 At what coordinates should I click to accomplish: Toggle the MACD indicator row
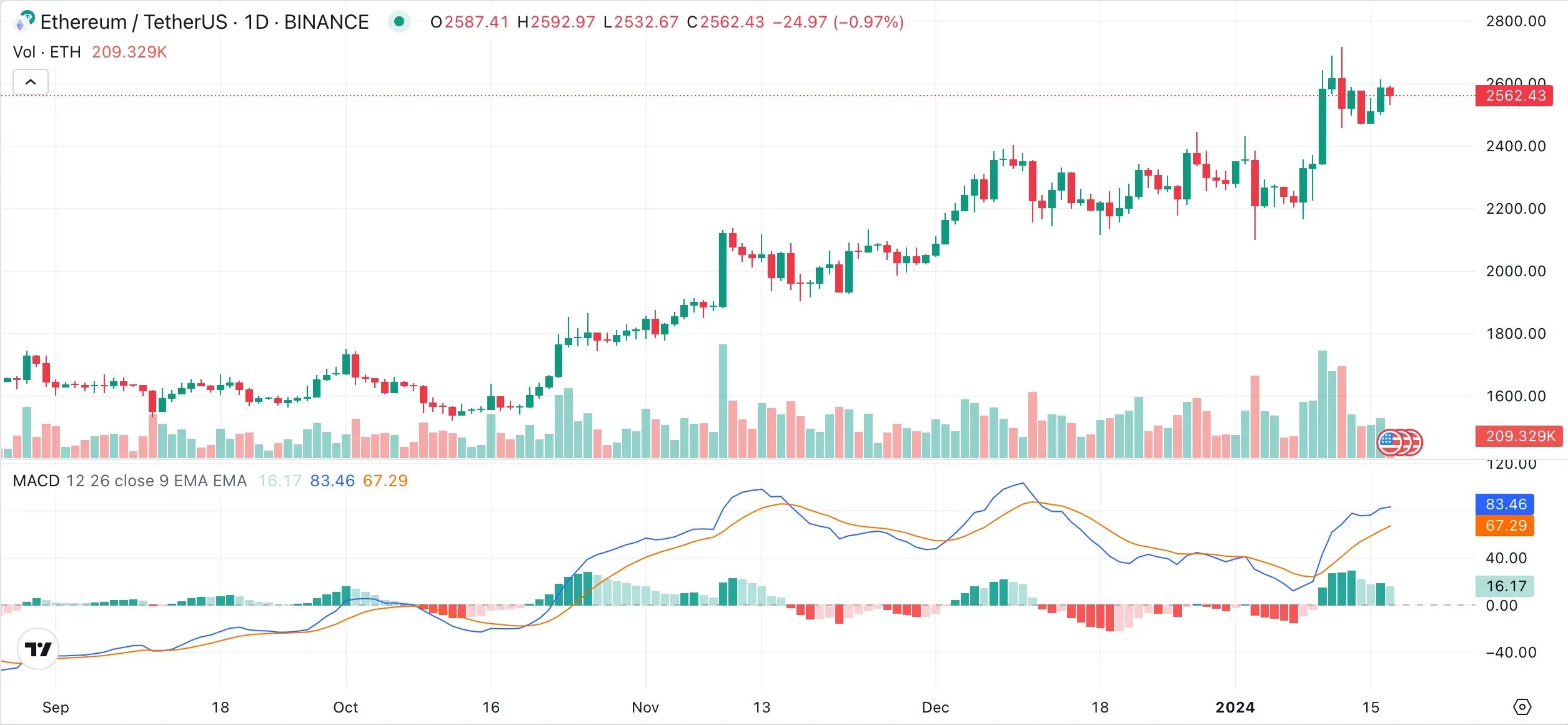point(37,481)
